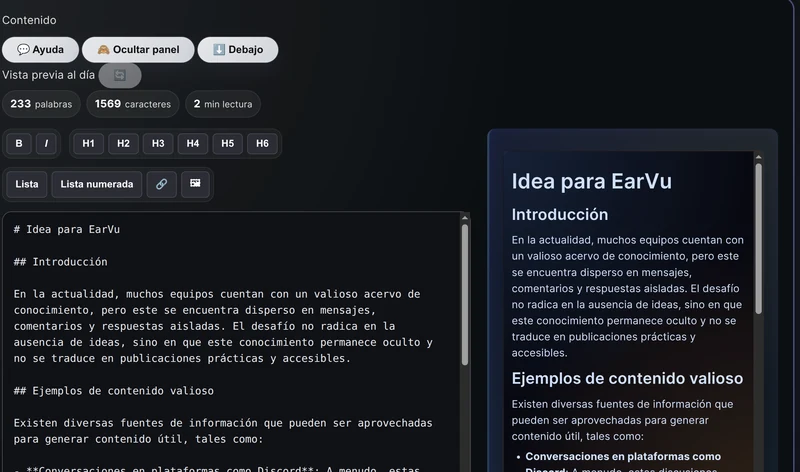Open the Ayuda help button
800x472 pixels.
[x=40, y=49]
